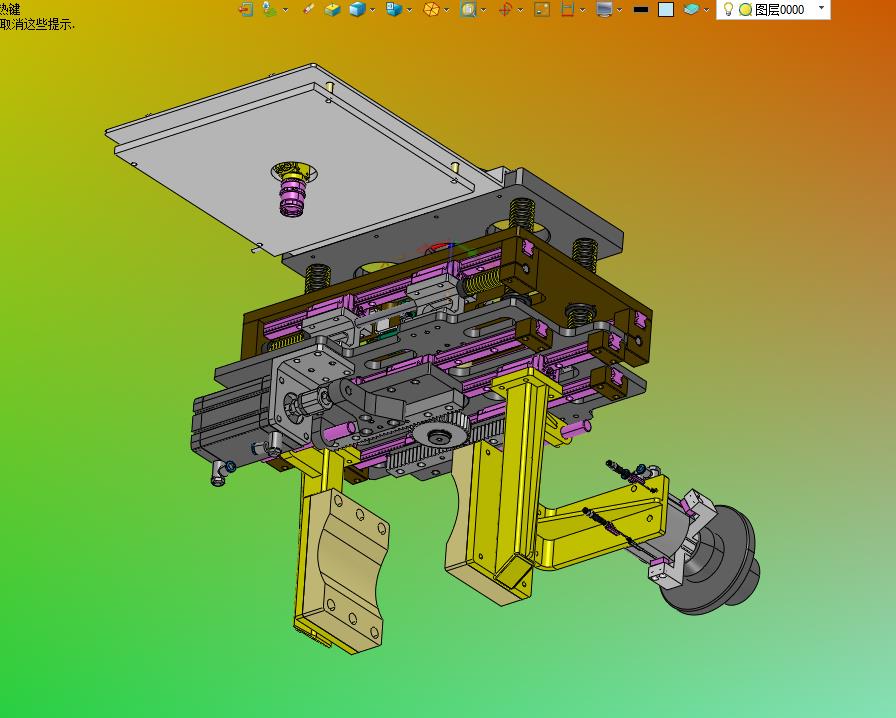Activate the zoom magnifier tool
Viewport: 896px width, 718px height.
click(x=468, y=9)
